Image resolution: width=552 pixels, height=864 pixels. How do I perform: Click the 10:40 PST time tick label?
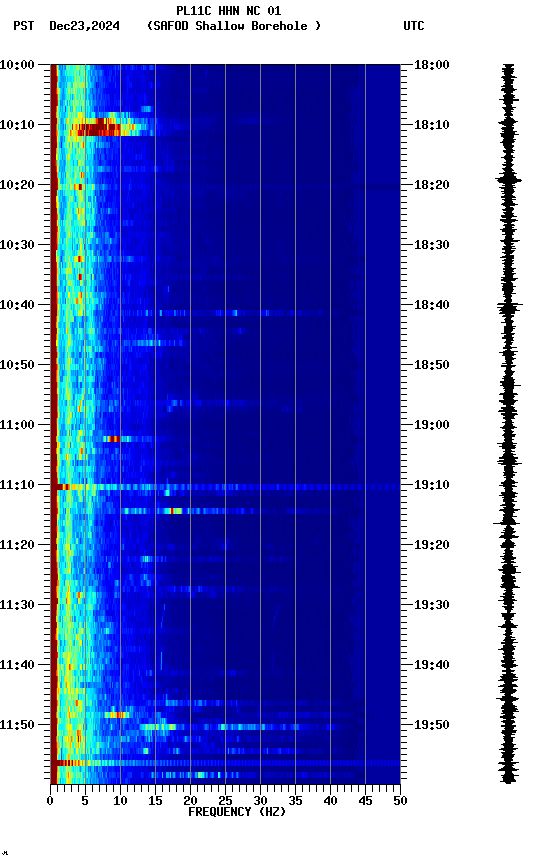(17, 305)
